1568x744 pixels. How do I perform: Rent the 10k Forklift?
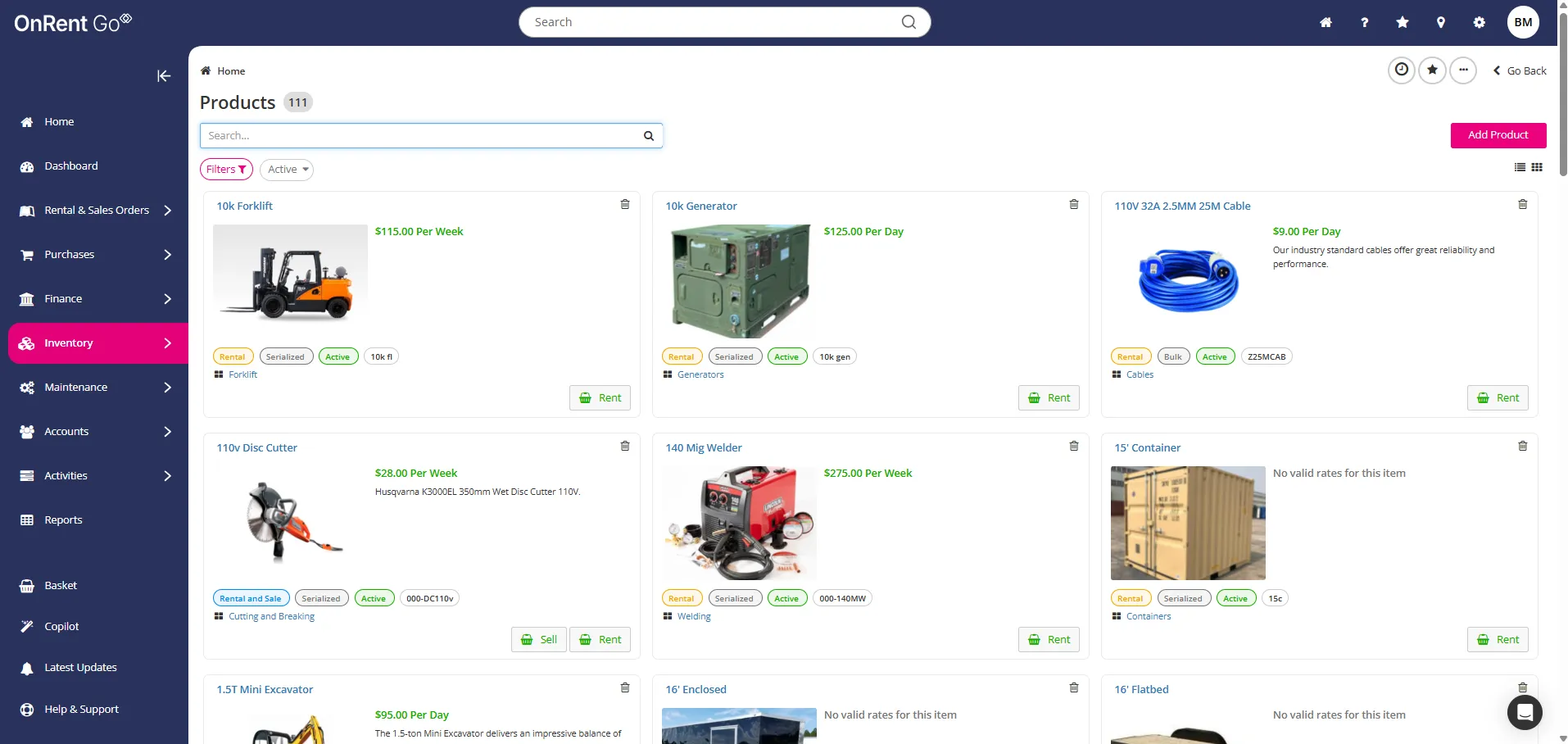(600, 398)
